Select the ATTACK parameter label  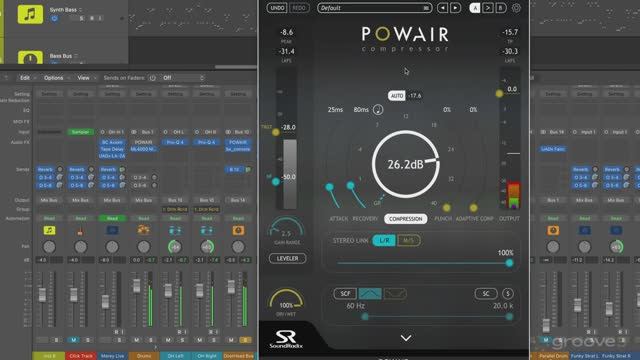pos(338,219)
